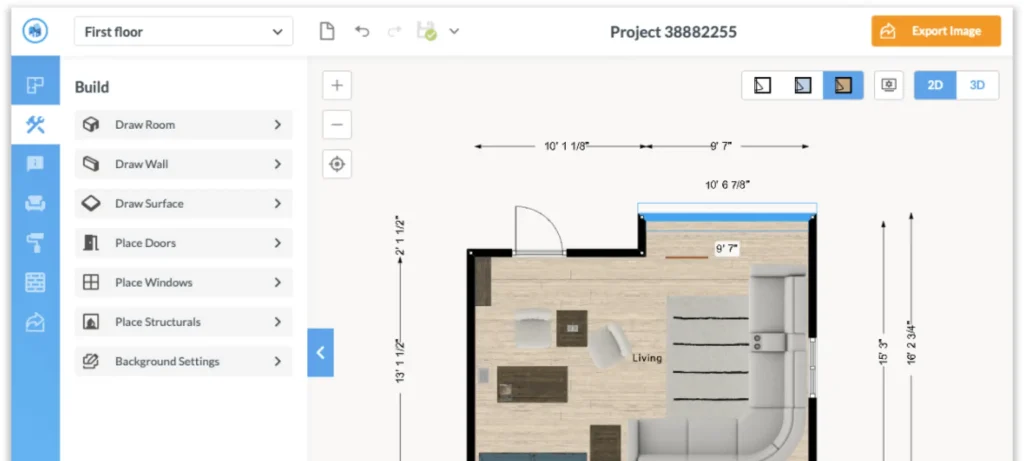1024x461 pixels.
Task: Open the paint roller sidebar icon
Action: tap(35, 243)
